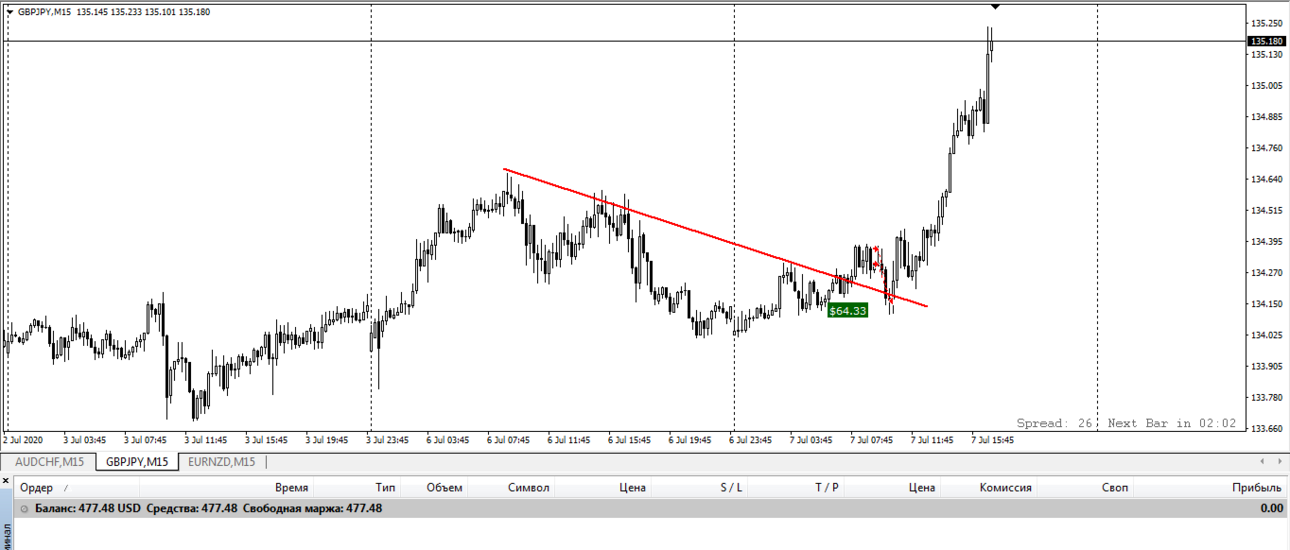The width and height of the screenshot is (1290, 550).
Task: Click the sort indicator next to Ордер
Action: [67, 489]
